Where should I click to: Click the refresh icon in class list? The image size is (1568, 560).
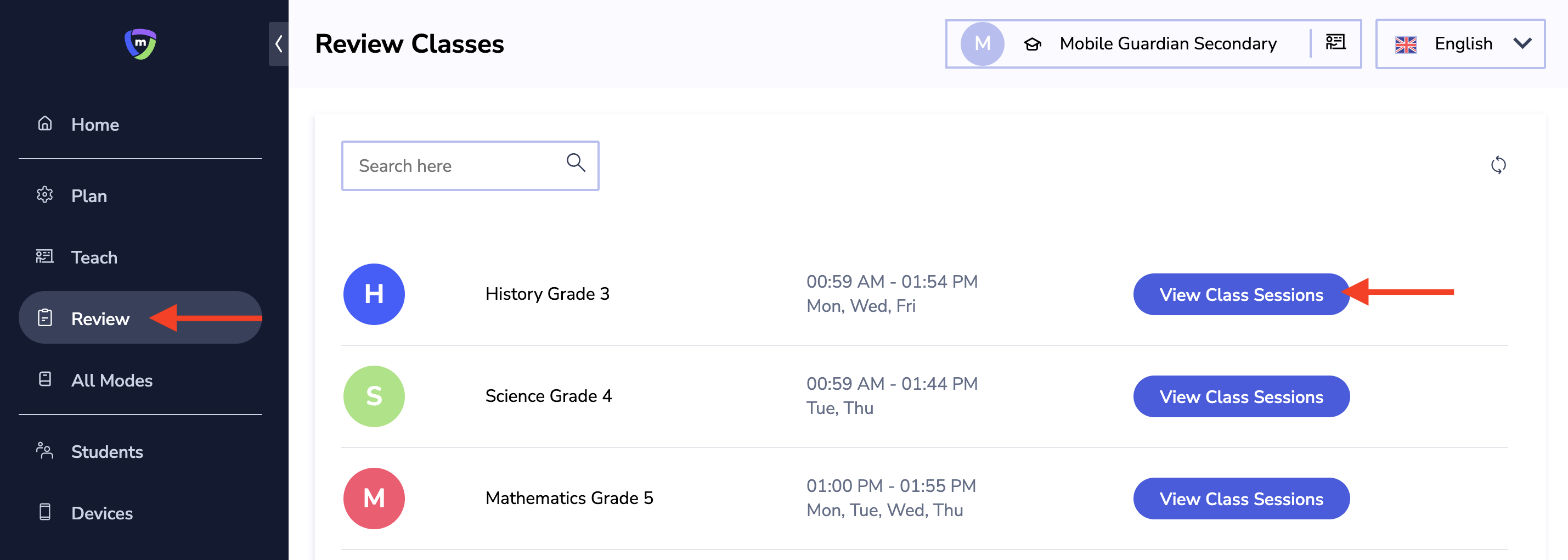tap(1498, 165)
